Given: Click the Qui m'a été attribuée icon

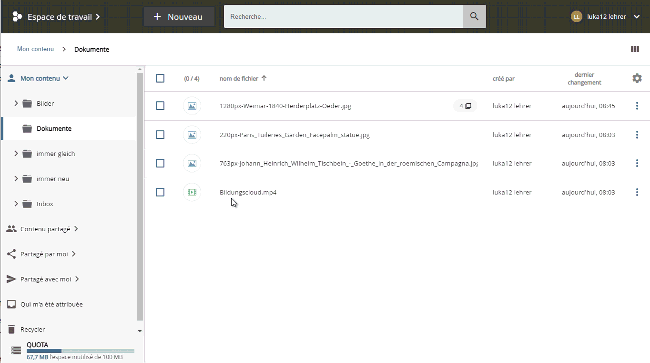Looking at the screenshot, I should (x=11, y=304).
